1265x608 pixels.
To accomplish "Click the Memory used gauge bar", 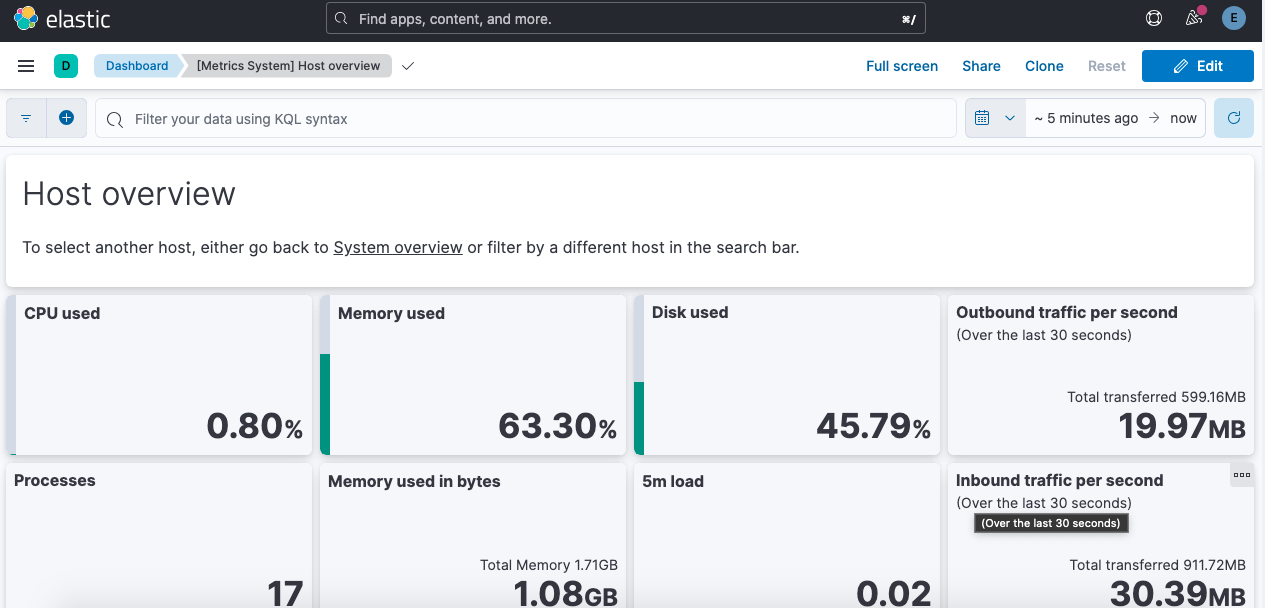I will (325, 403).
